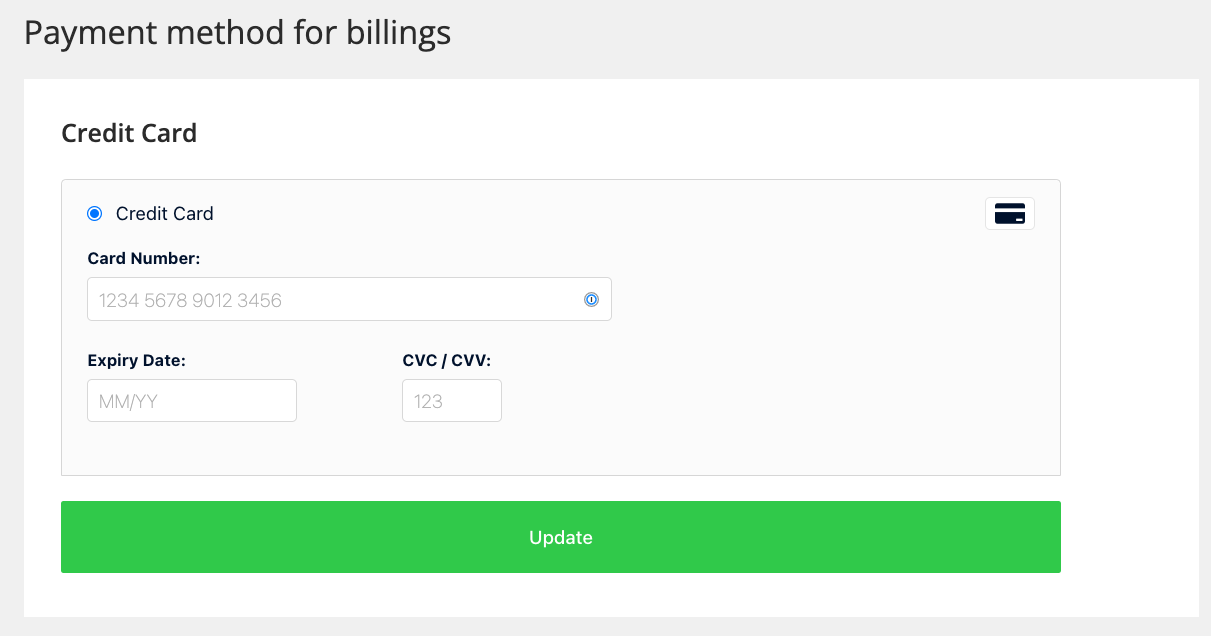Click the 123 placeholder text

click(x=428, y=401)
